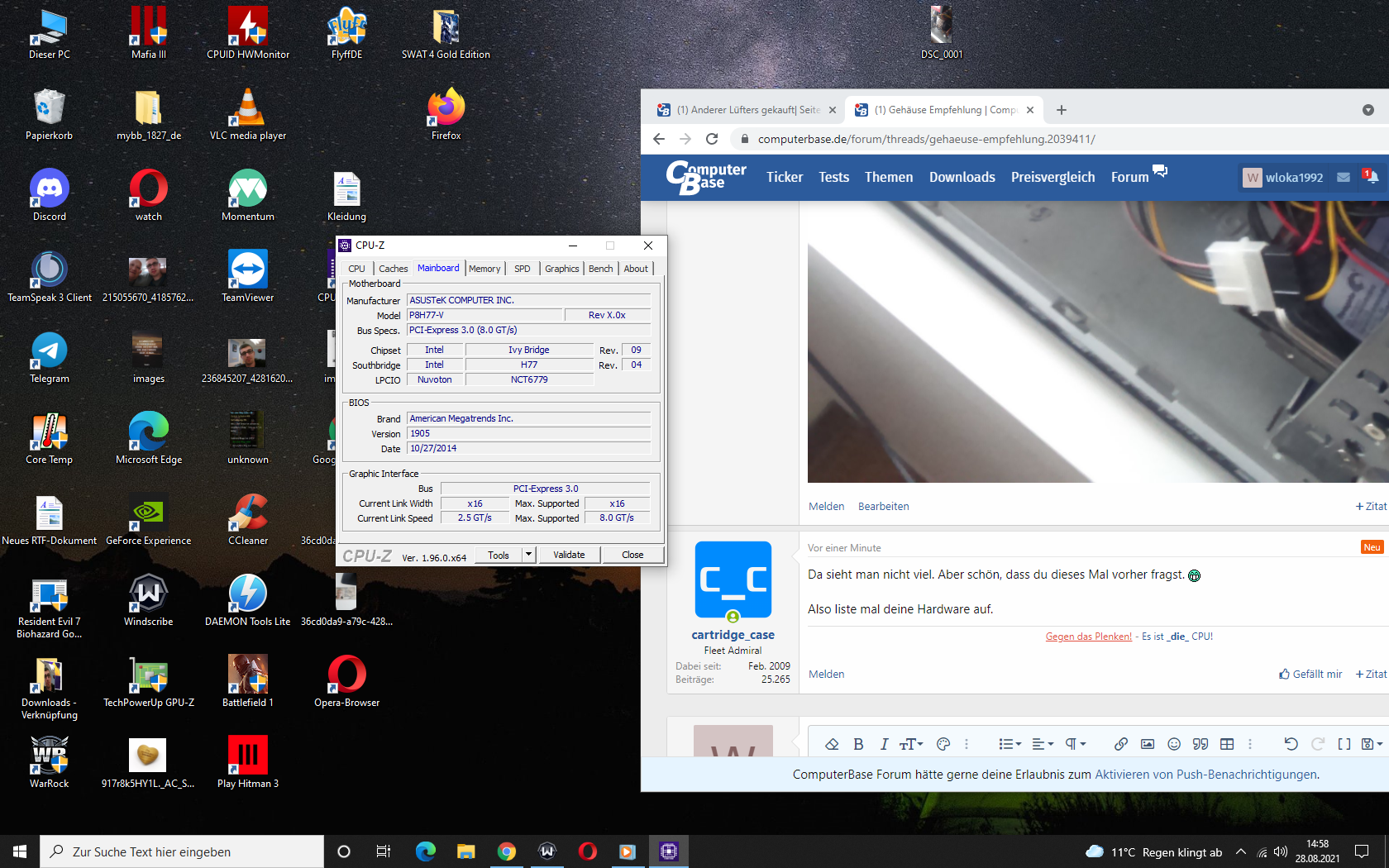Click the Chrome address bar URL
This screenshot has width=1389, height=868.
click(926, 139)
